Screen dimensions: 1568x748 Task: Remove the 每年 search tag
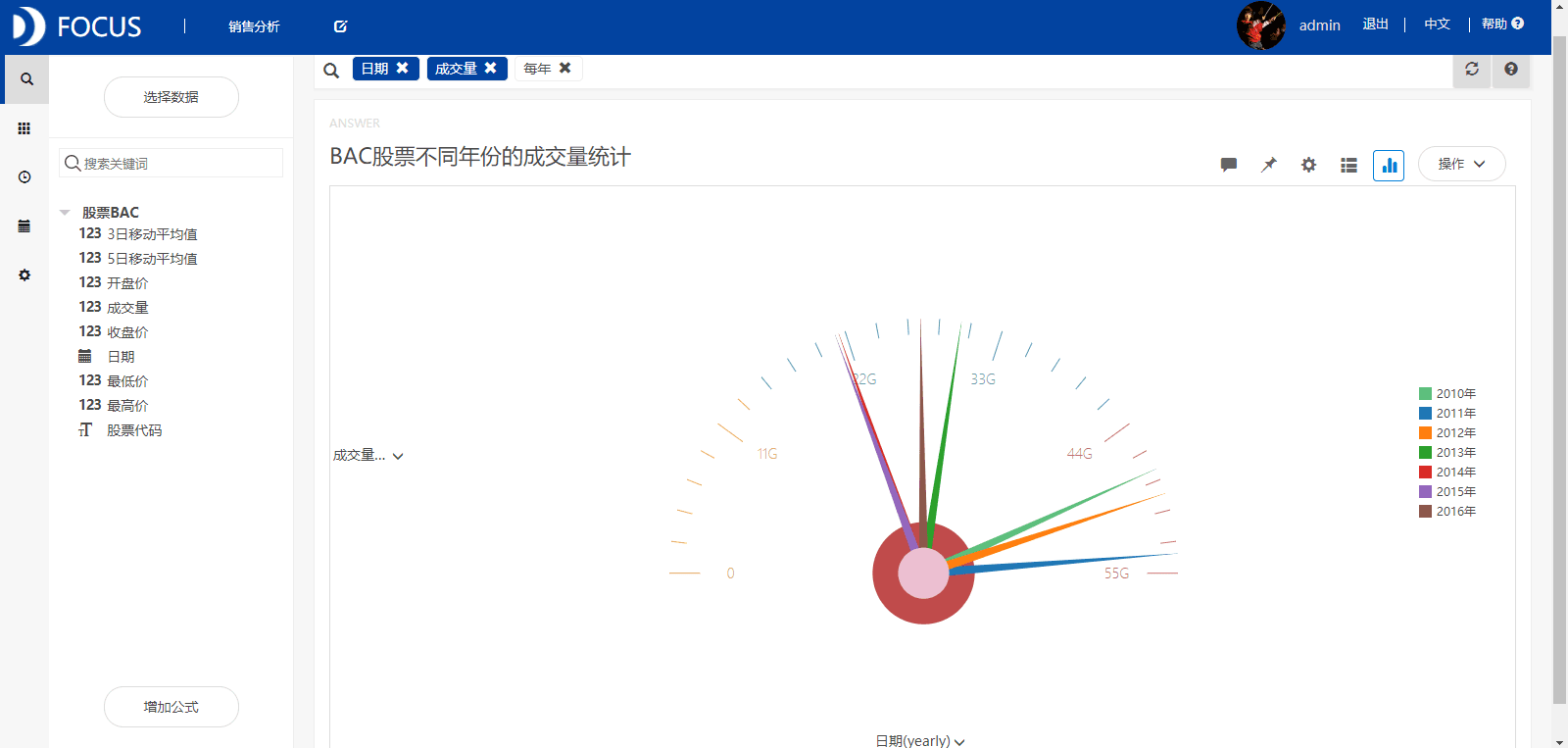[564, 68]
